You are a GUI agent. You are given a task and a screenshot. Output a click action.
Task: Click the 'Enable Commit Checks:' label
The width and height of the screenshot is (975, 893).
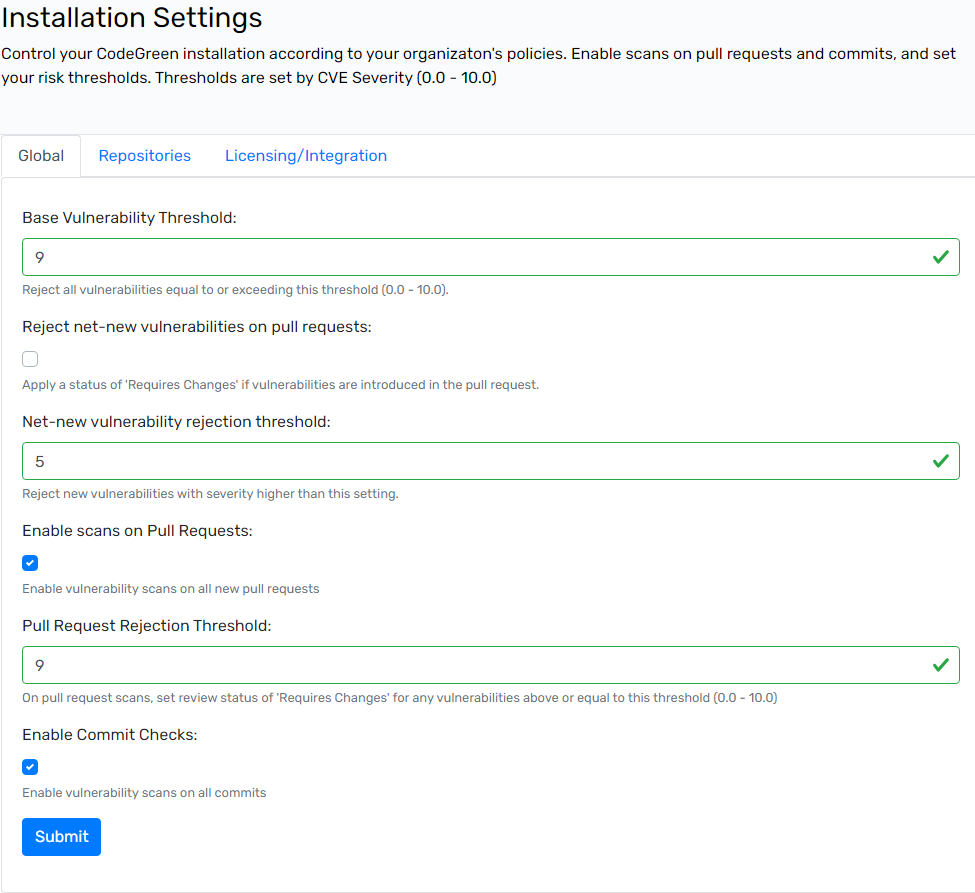click(x=110, y=734)
